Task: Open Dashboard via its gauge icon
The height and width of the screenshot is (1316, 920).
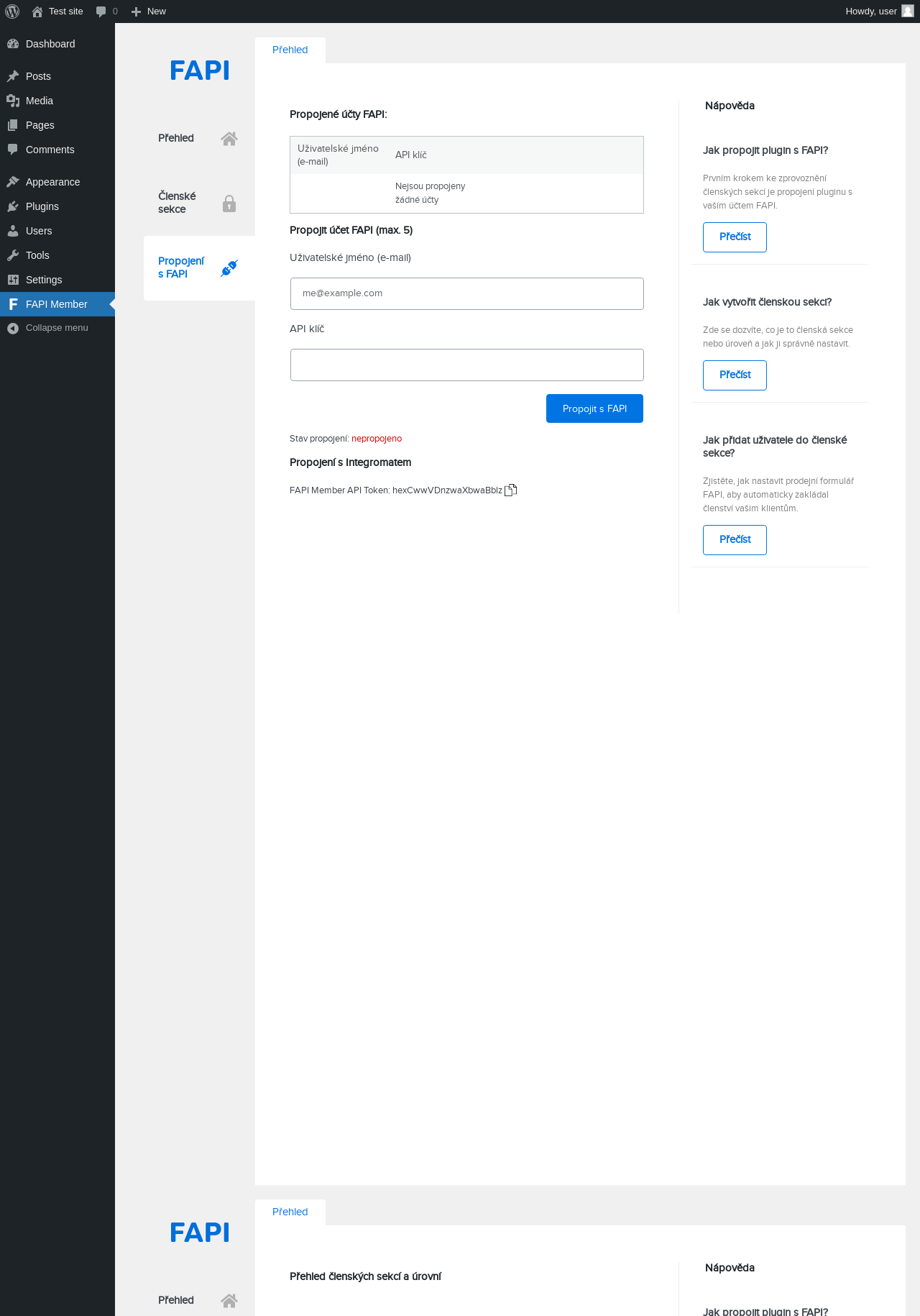Action: pos(13,44)
